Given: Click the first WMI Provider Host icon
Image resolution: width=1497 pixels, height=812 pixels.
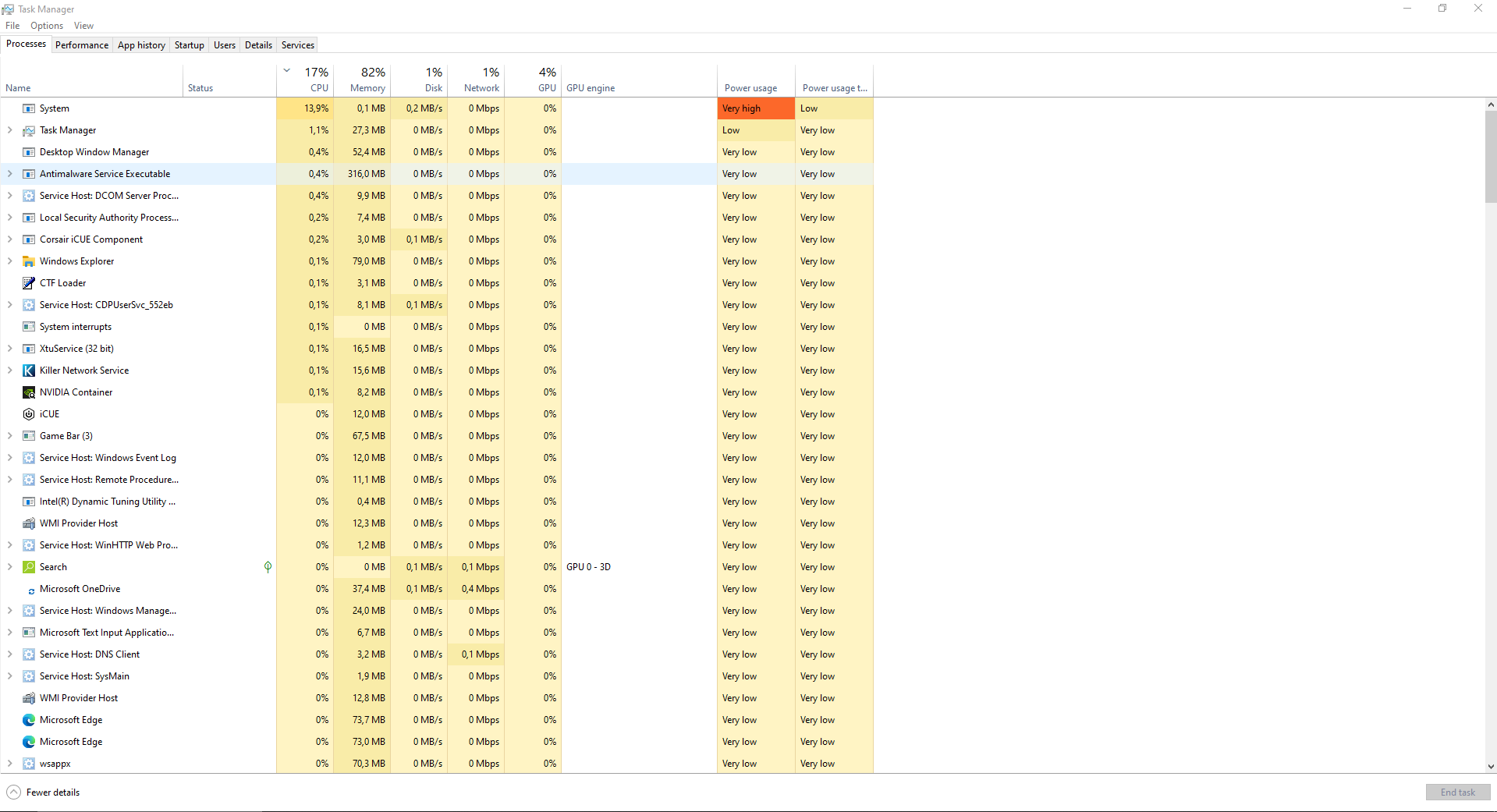Looking at the screenshot, I should [29, 523].
